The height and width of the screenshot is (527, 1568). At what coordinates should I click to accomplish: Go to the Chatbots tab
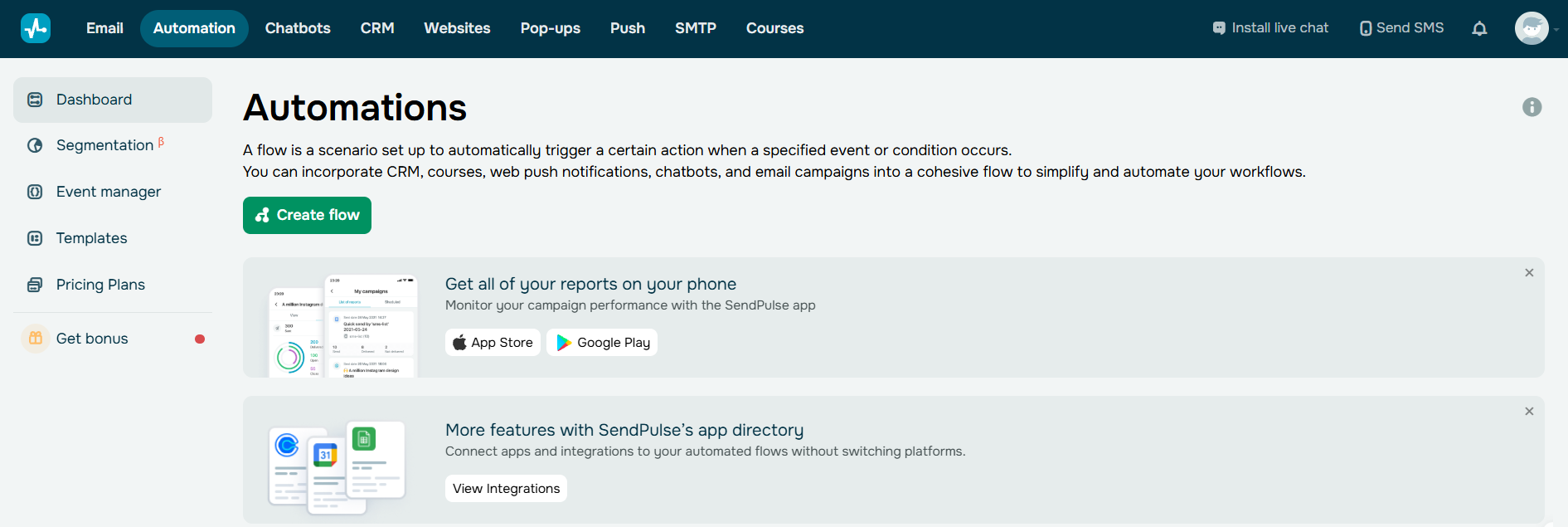298,28
